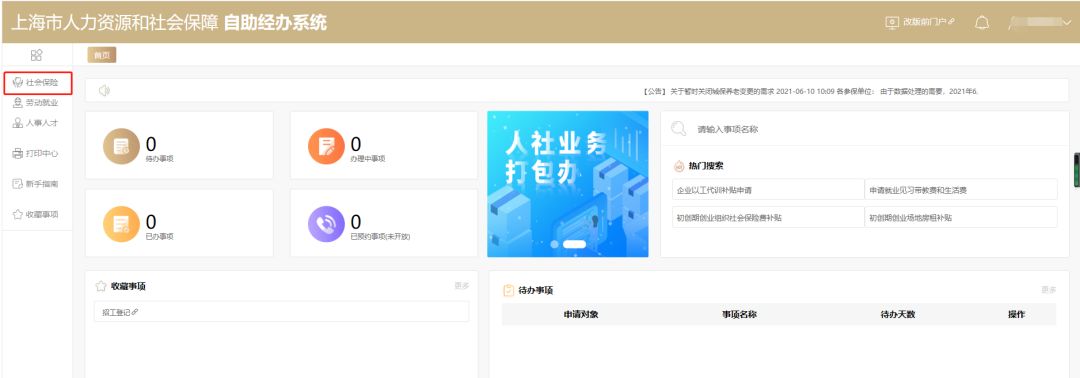The width and height of the screenshot is (1080, 378).
Task: Click the purple phone 已预约事项 icon
Action: pyautogui.click(x=326, y=224)
